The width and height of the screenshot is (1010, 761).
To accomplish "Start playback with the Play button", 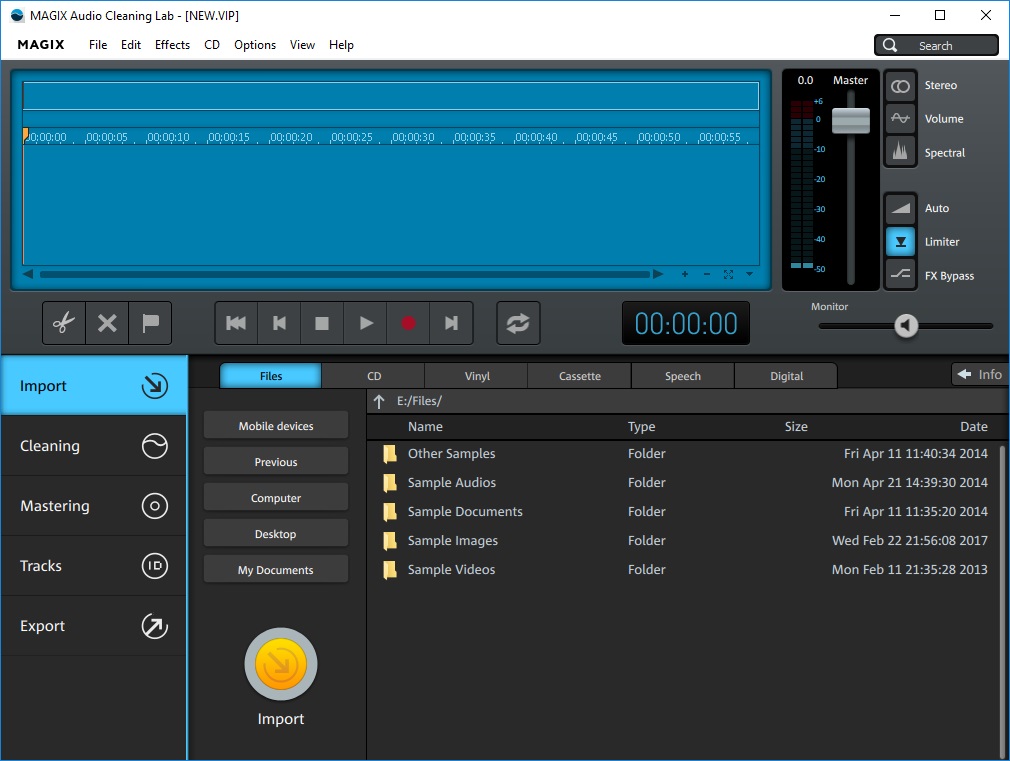I will tap(364, 322).
